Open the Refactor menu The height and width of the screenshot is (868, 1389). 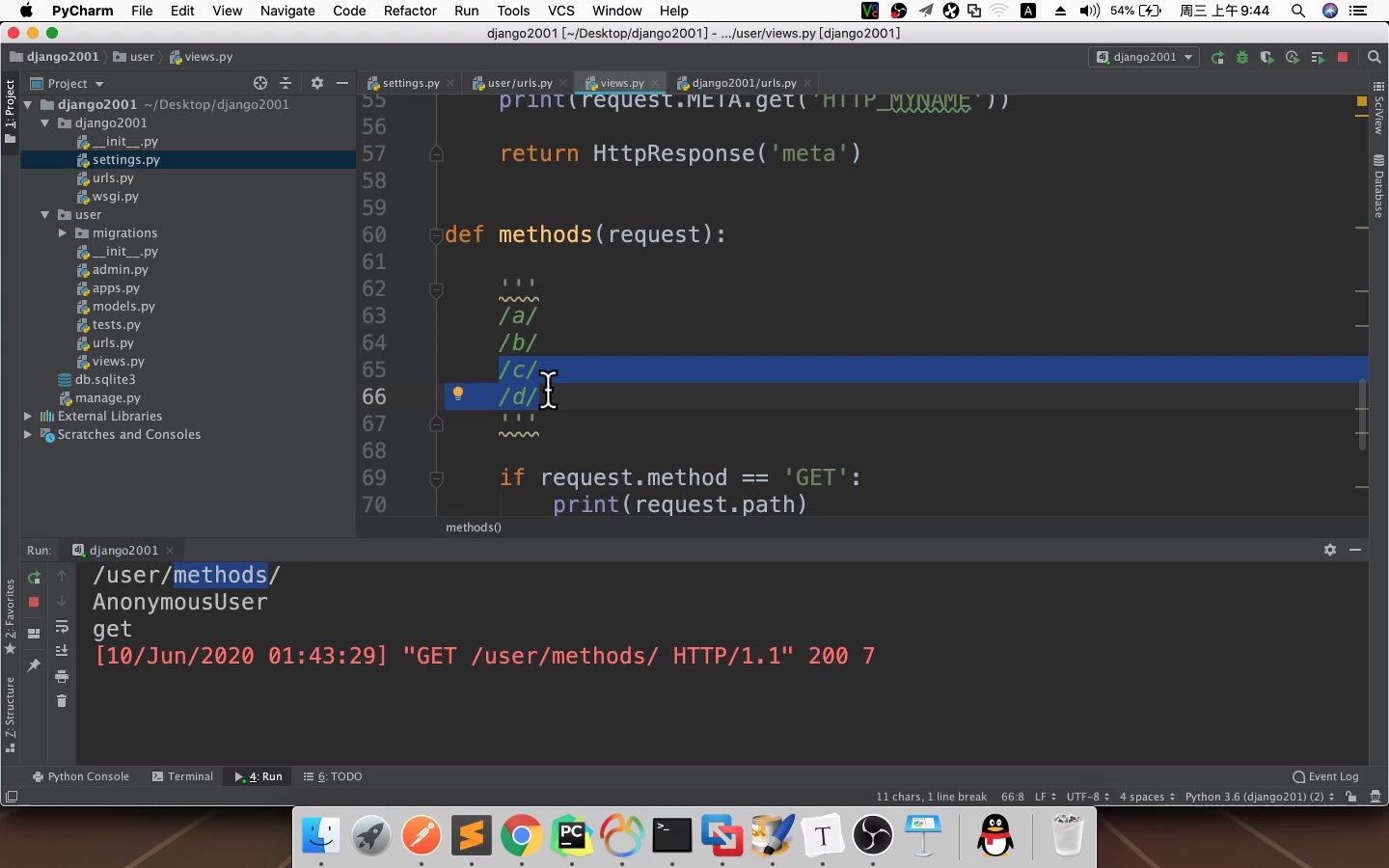click(410, 11)
